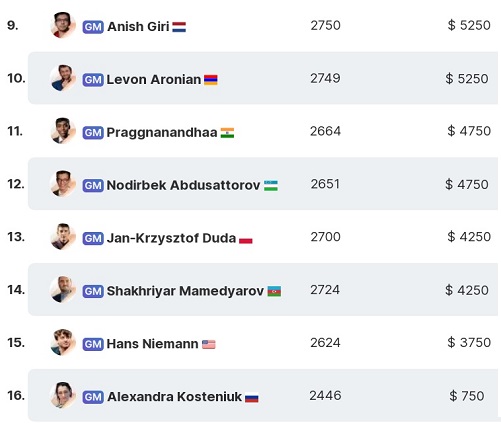This screenshot has height=425, width=501.
Task: Click the GM badge next to Nodirbek Abdusattorov
Action: [x=93, y=185]
